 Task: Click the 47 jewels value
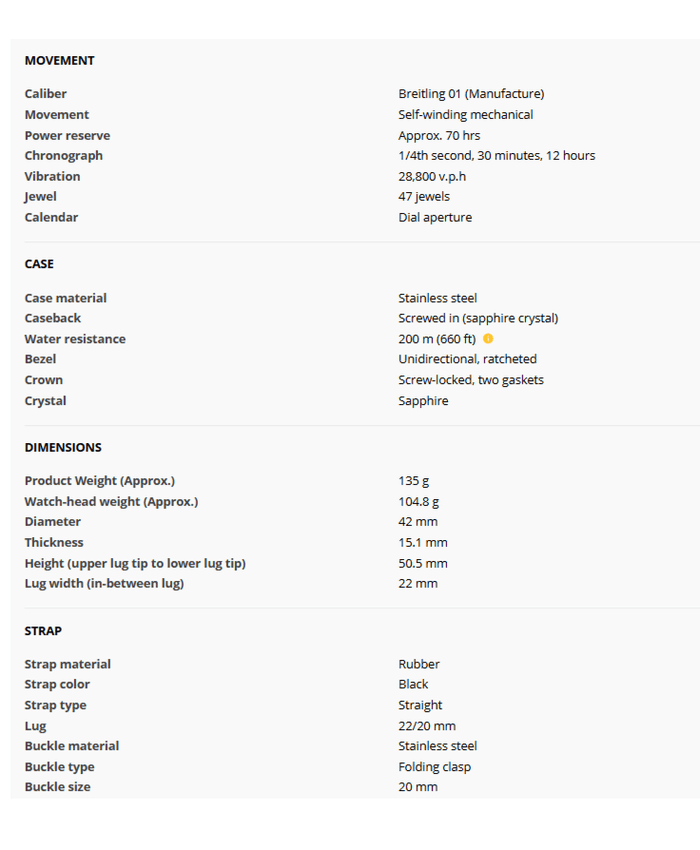click(x=424, y=197)
